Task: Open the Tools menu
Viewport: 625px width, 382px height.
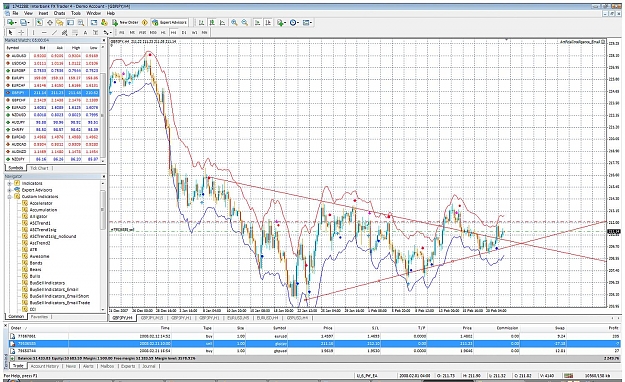Action: tap(76, 13)
